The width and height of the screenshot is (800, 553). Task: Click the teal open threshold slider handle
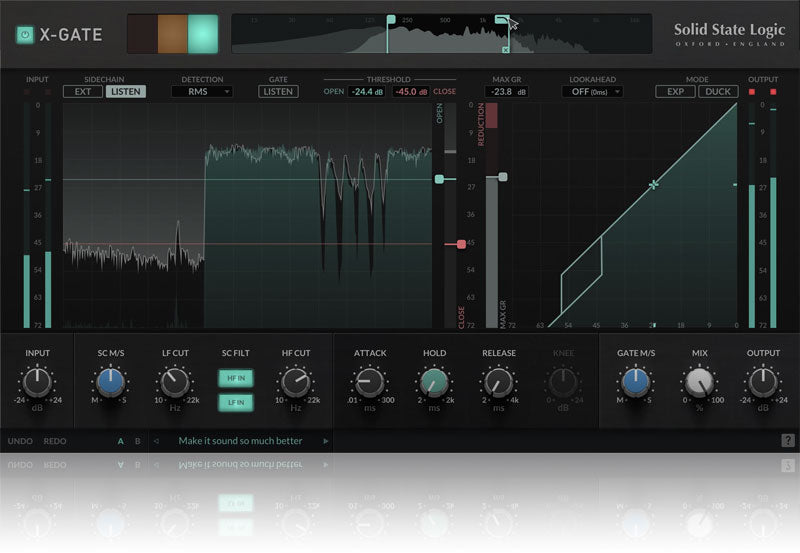point(439,179)
